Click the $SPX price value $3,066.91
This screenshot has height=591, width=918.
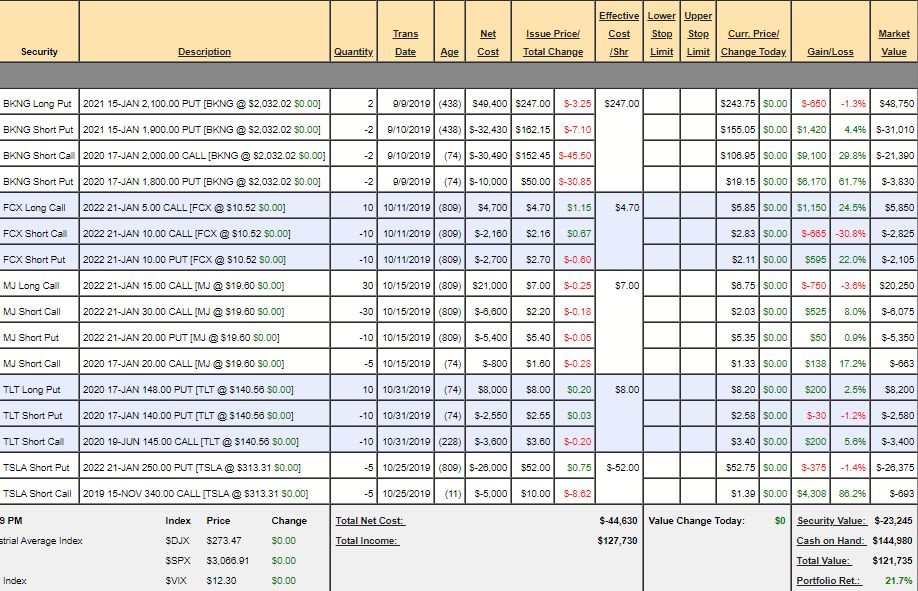point(228,561)
